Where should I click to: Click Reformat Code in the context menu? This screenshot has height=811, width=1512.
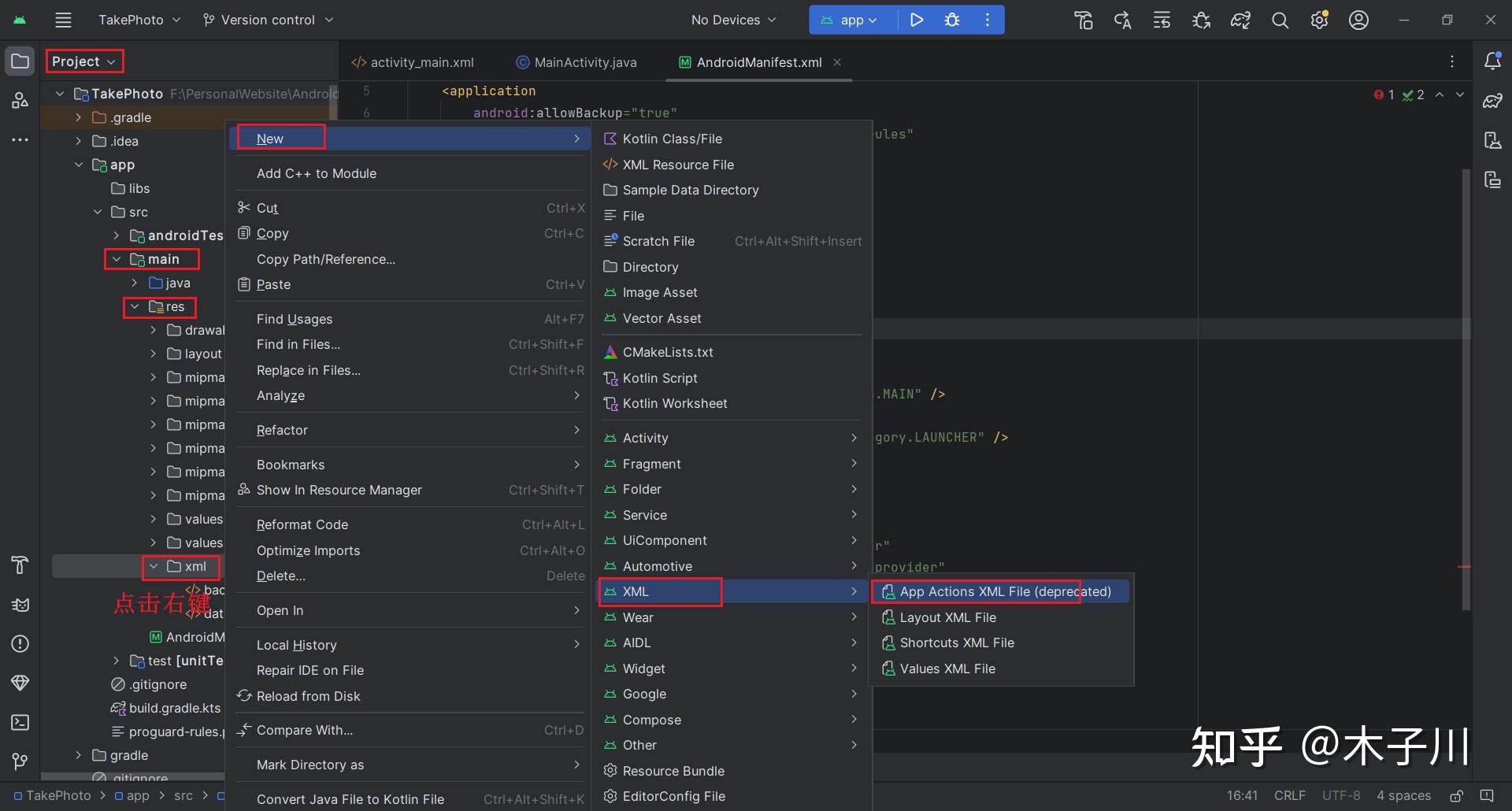302,524
